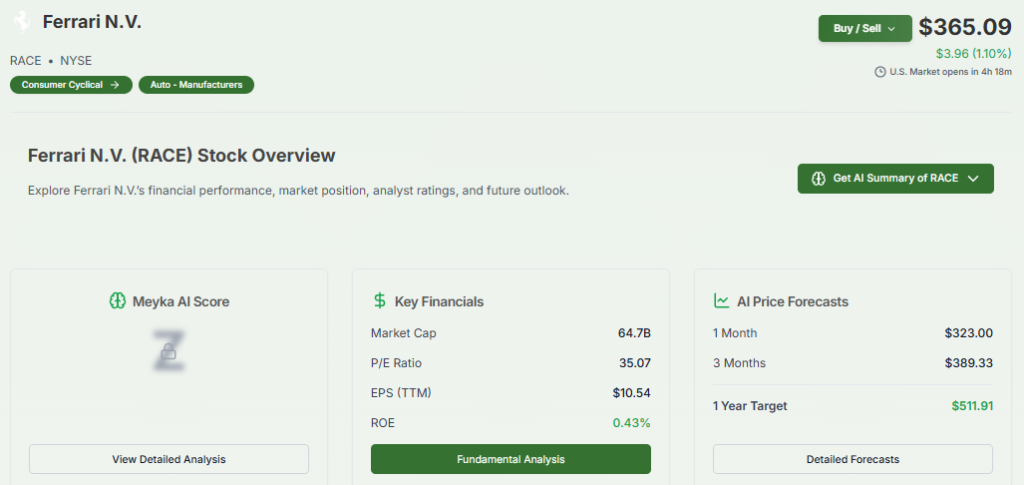Select the $365.09 stock price
Viewport: 1024px width, 485px height.
pyautogui.click(x=965, y=27)
